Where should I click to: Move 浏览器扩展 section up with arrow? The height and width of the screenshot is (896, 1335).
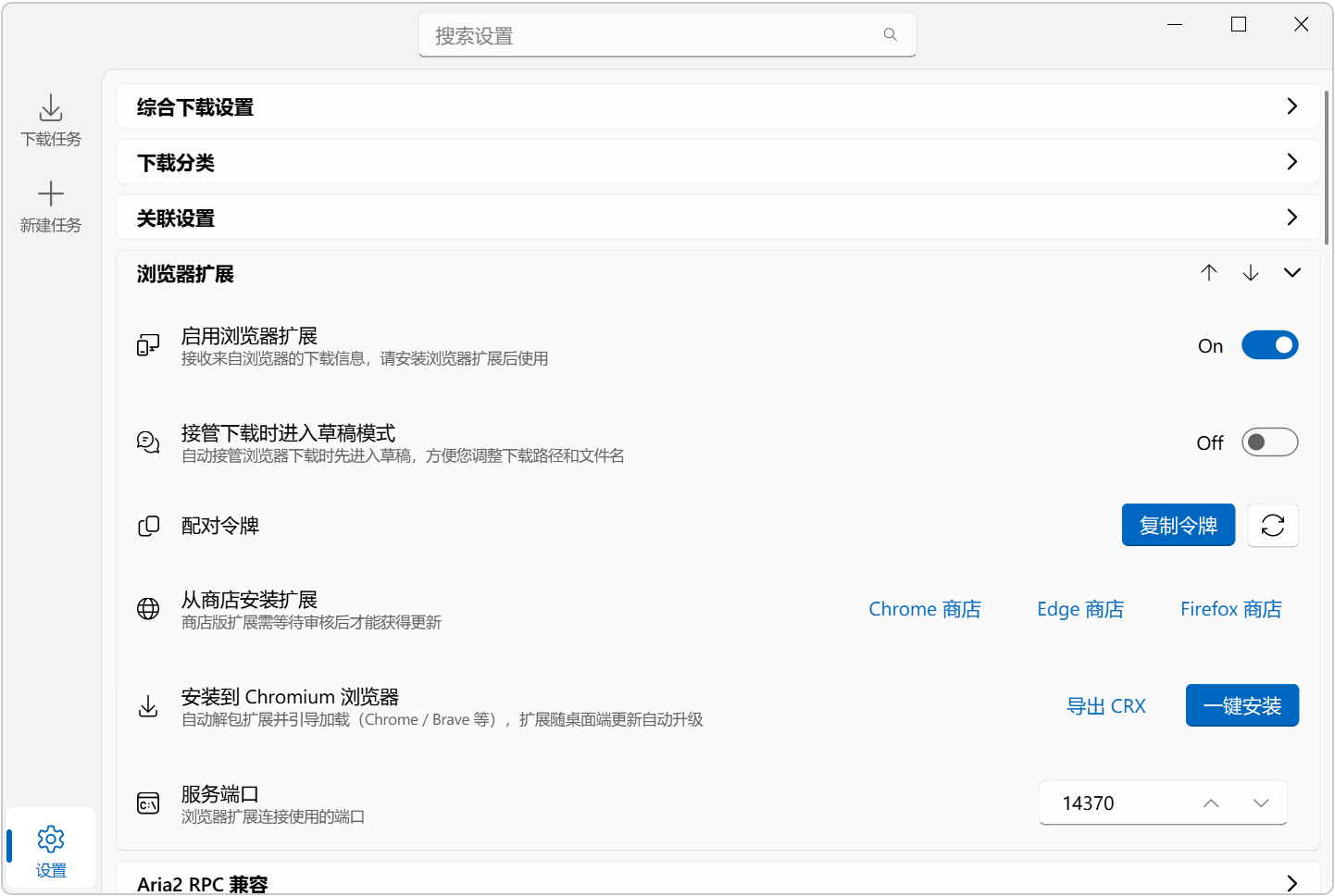[1209, 273]
